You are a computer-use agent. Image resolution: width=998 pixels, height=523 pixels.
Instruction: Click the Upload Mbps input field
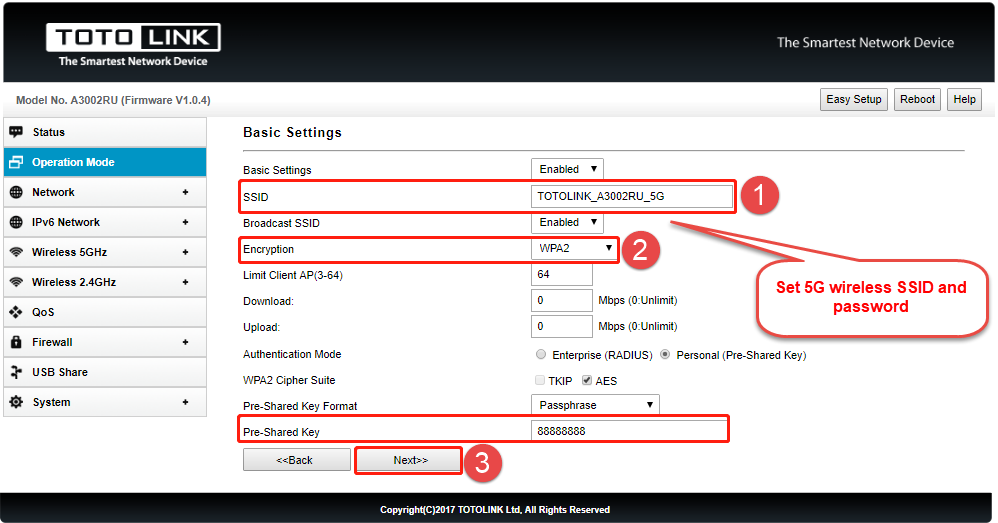pos(562,326)
